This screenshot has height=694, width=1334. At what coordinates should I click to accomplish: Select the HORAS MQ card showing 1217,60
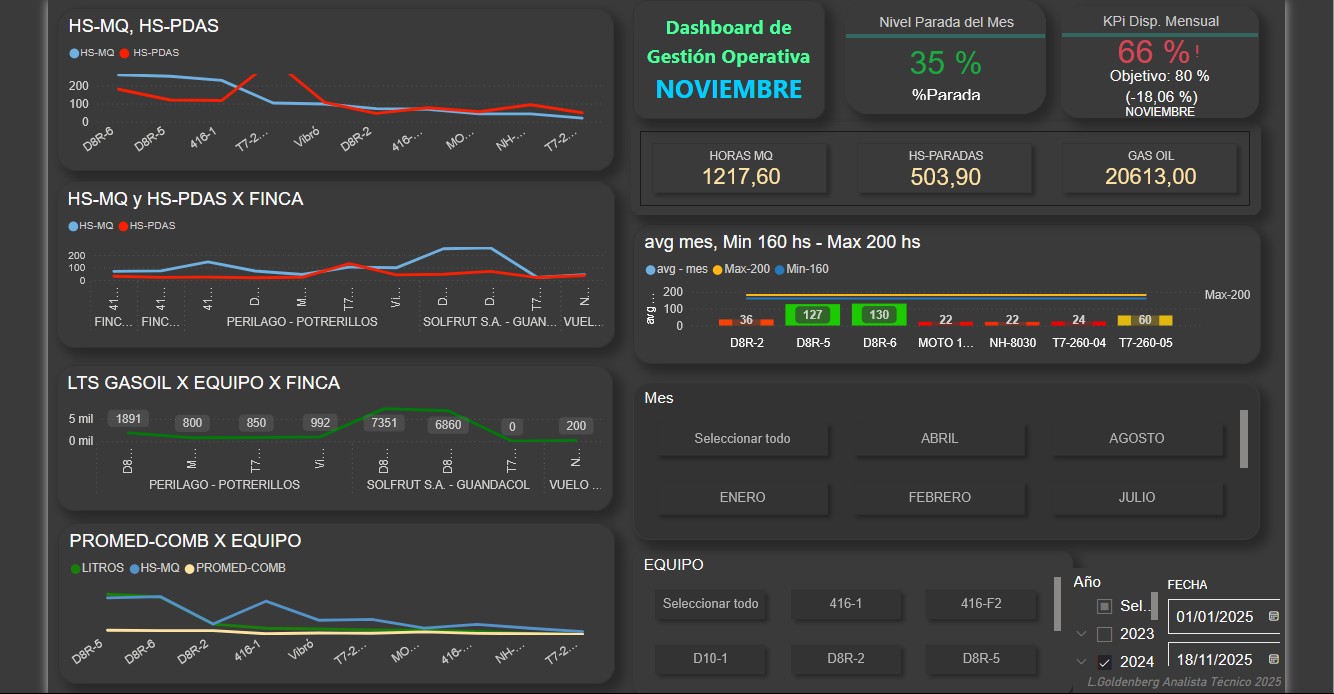click(740, 168)
